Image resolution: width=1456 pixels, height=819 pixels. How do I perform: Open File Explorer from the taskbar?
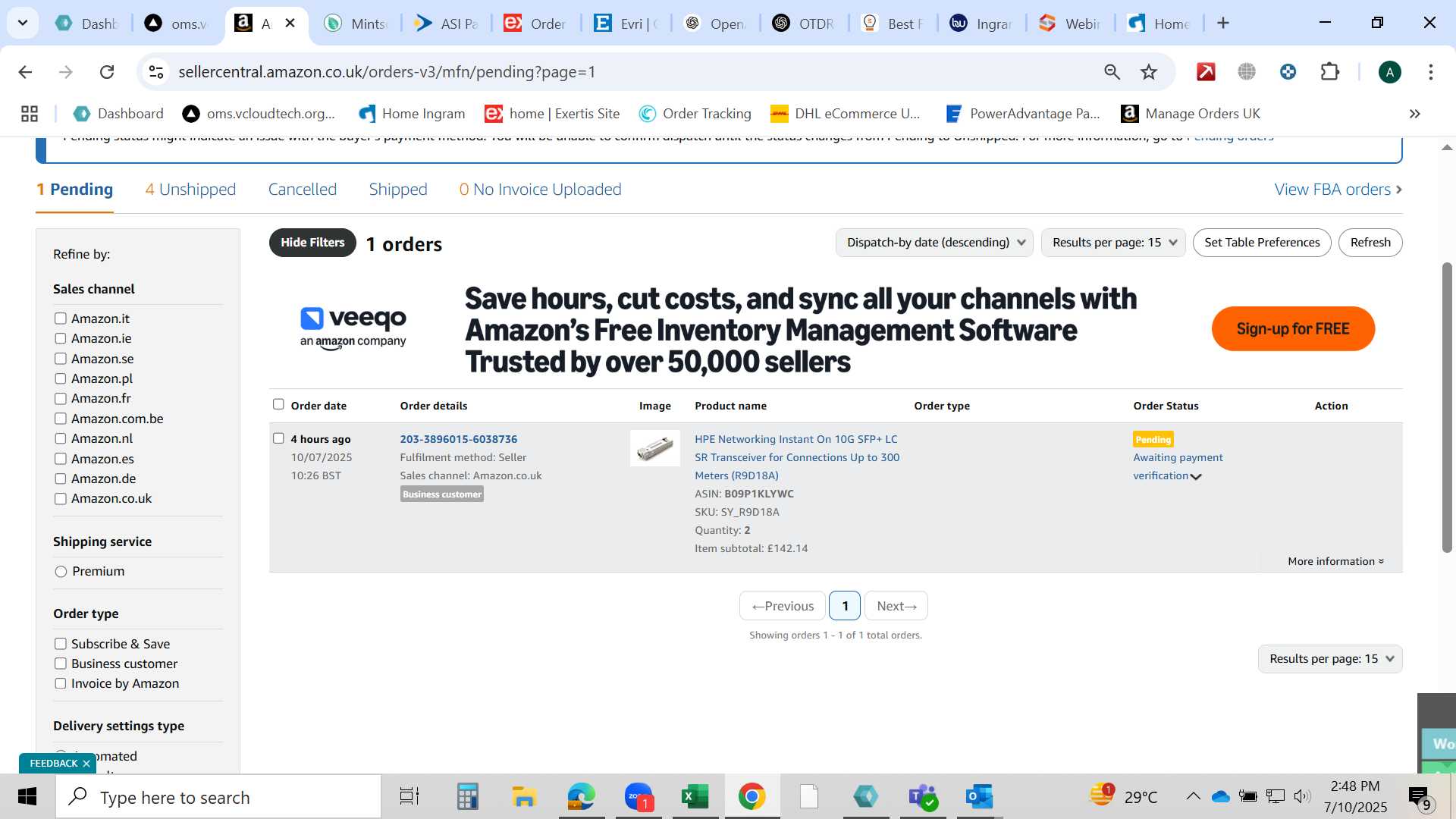[x=524, y=797]
